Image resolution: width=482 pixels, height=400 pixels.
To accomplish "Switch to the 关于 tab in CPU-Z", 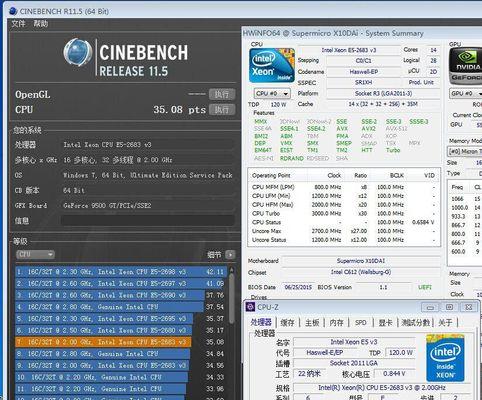I will pos(445,323).
